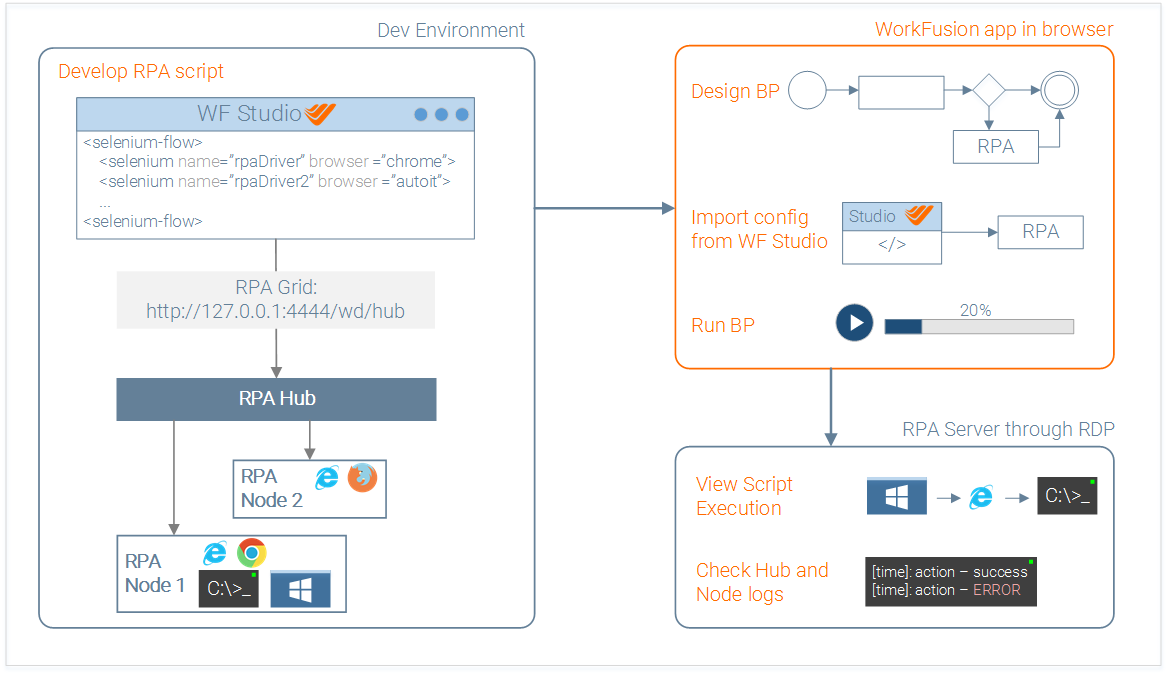1168x675 pixels.
Task: Click the command prompt icon in RPA Server panel
Action: [1067, 496]
